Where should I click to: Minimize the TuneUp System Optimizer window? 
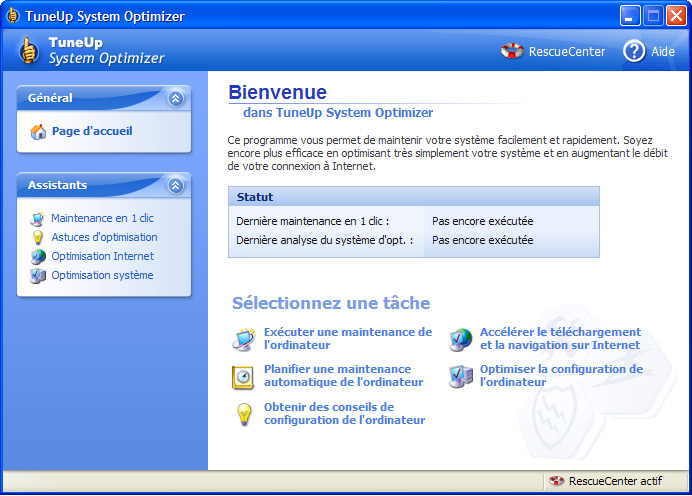630,16
